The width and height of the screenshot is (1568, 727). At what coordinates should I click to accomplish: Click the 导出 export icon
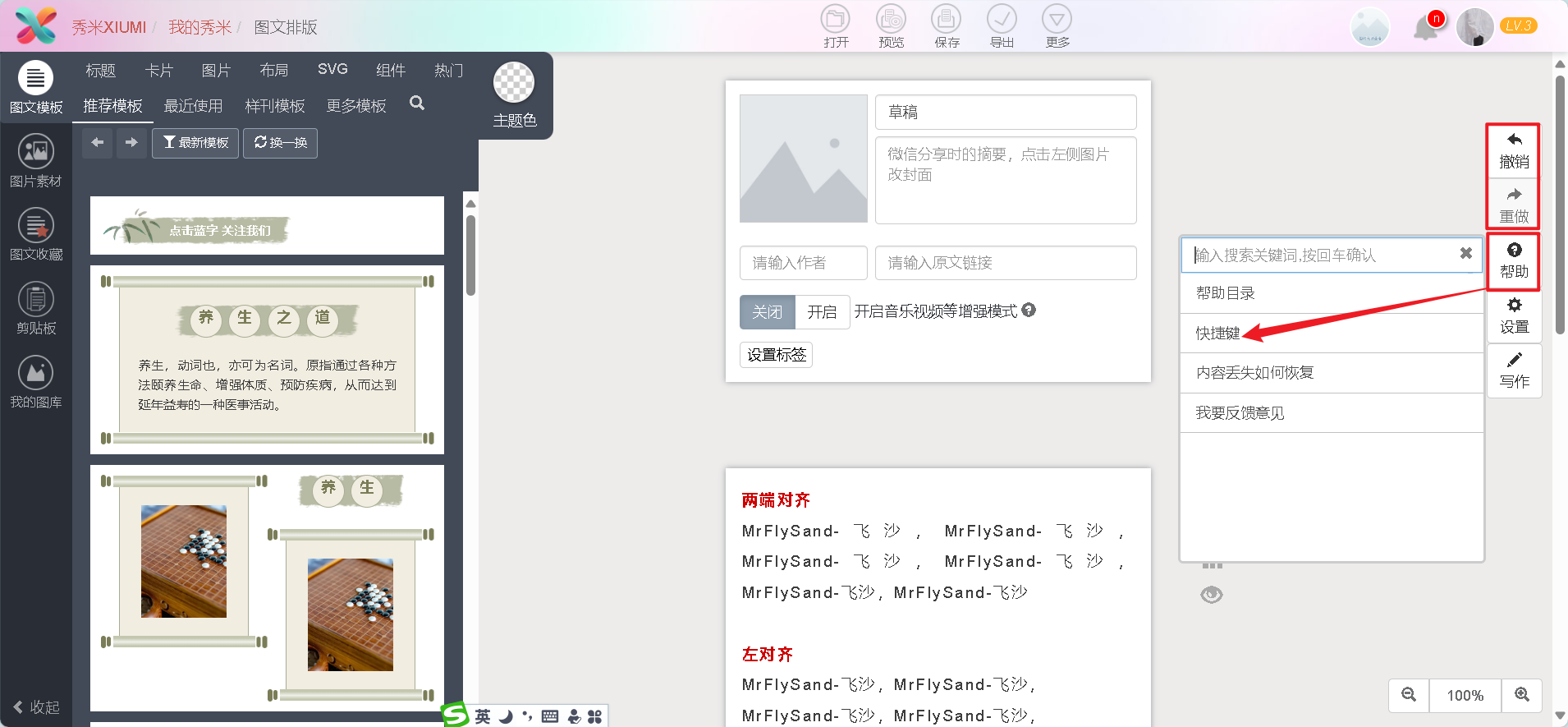pos(1002,26)
